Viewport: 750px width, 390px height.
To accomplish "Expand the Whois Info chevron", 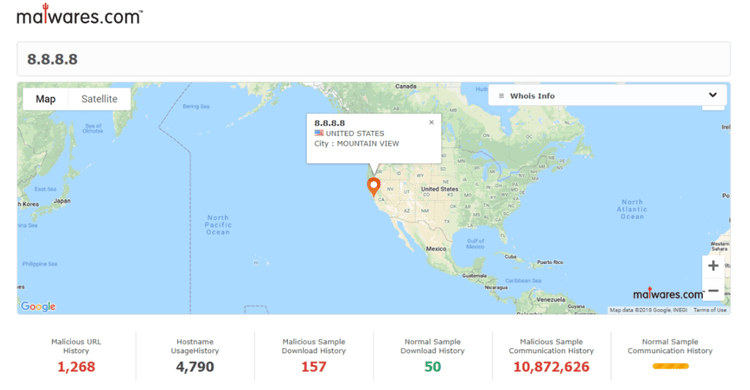I will (x=713, y=95).
